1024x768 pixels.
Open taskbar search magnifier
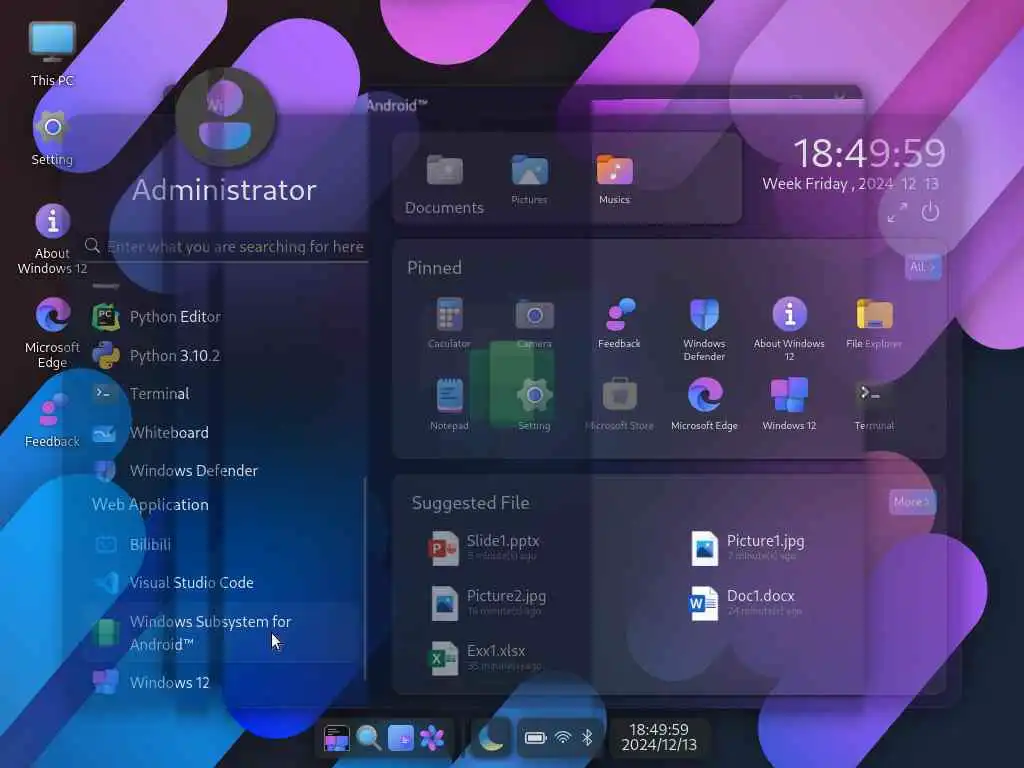(x=368, y=739)
